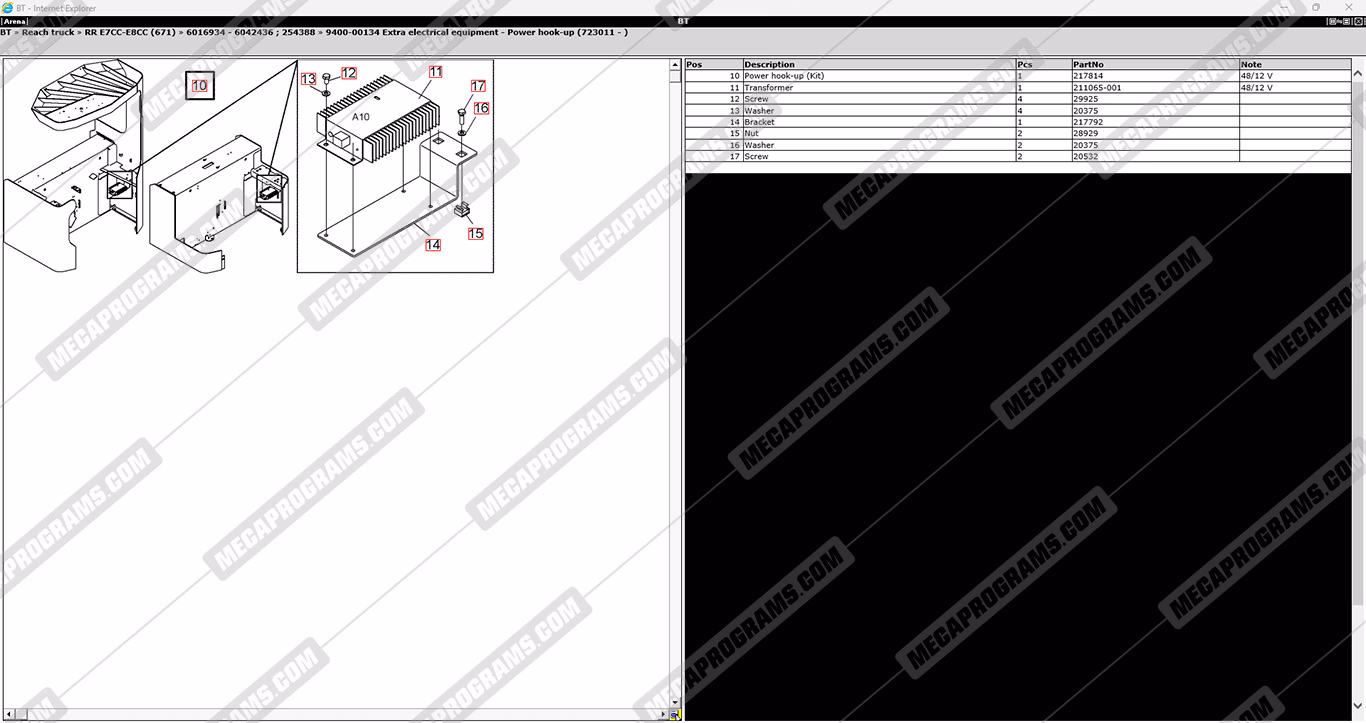
Task: Click callout 15 next to the nut
Action: pos(475,233)
